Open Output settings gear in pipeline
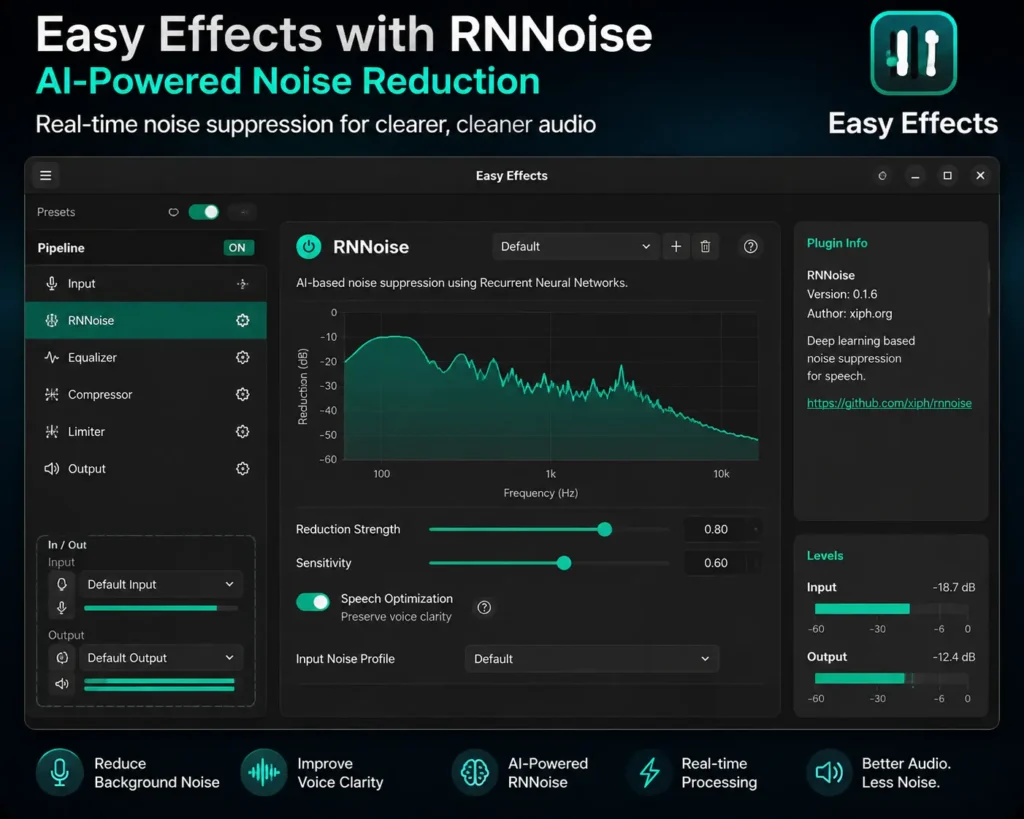Screen dimensions: 1024x819 pyautogui.click(x=242, y=469)
